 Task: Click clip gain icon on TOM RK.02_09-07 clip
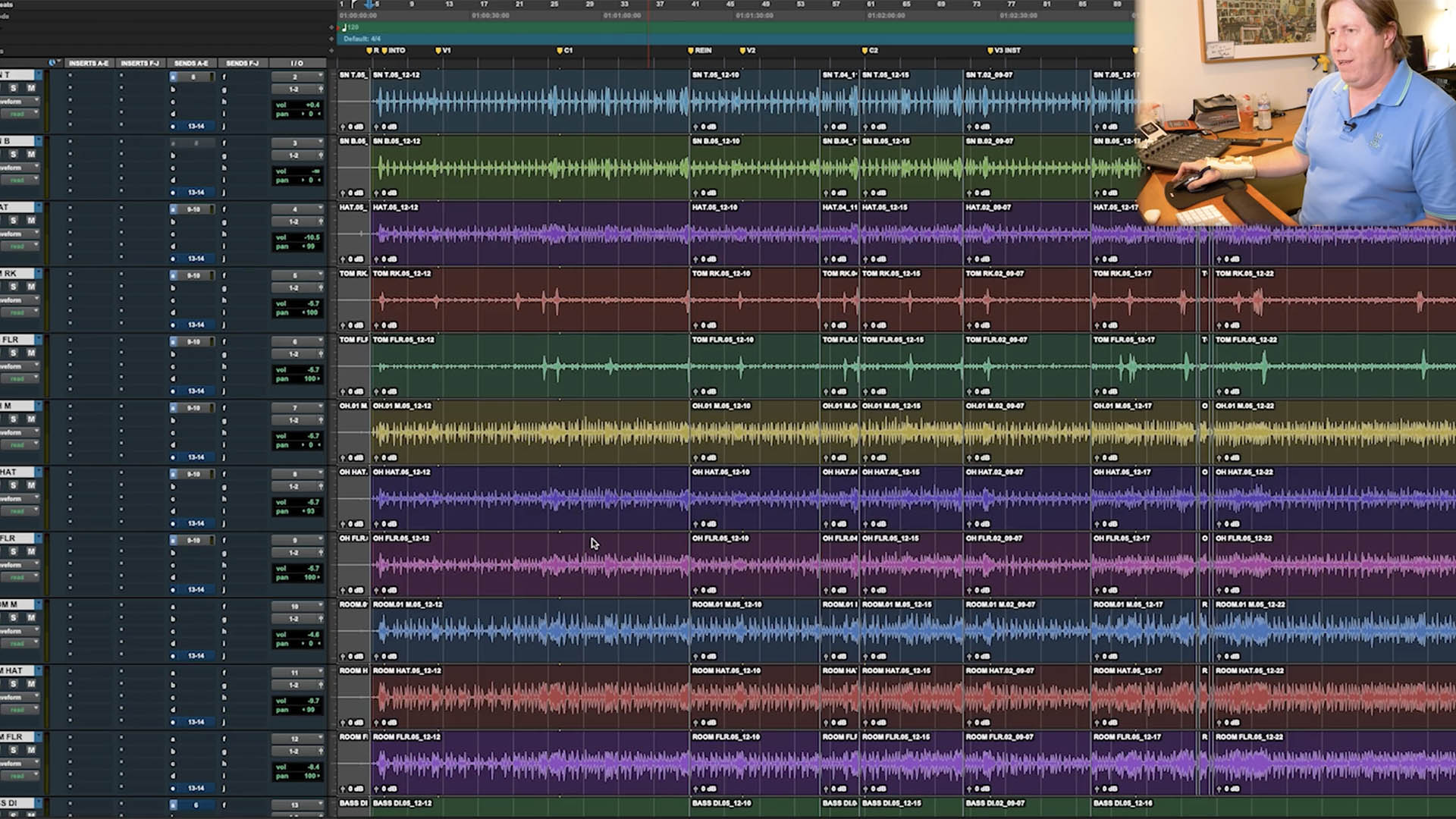click(970, 325)
